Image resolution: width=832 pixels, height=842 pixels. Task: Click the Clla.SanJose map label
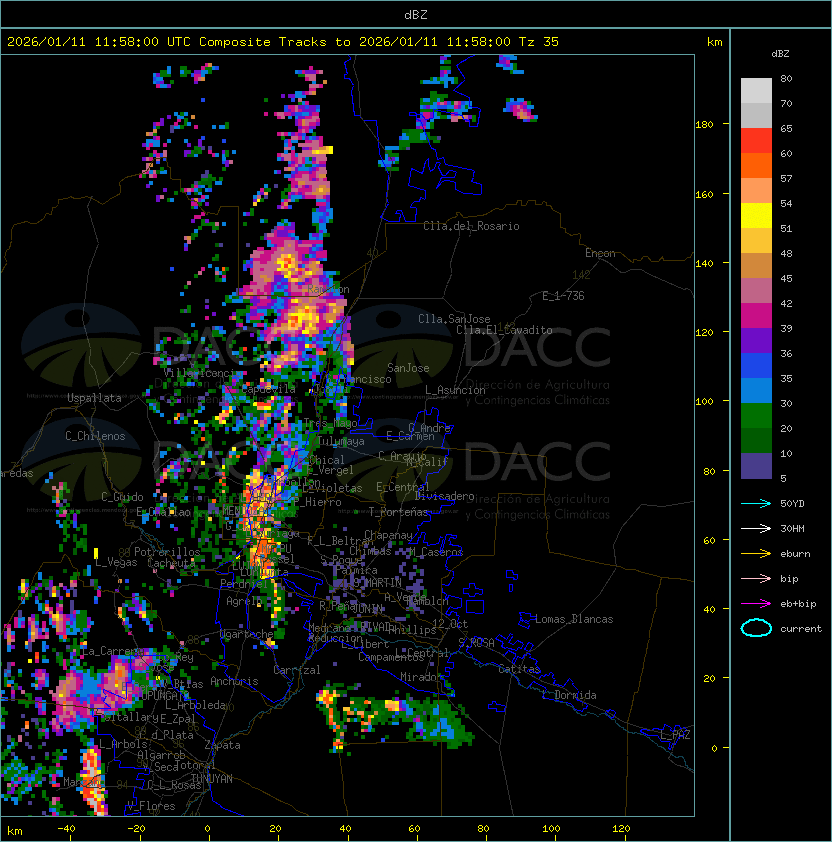tap(454, 319)
